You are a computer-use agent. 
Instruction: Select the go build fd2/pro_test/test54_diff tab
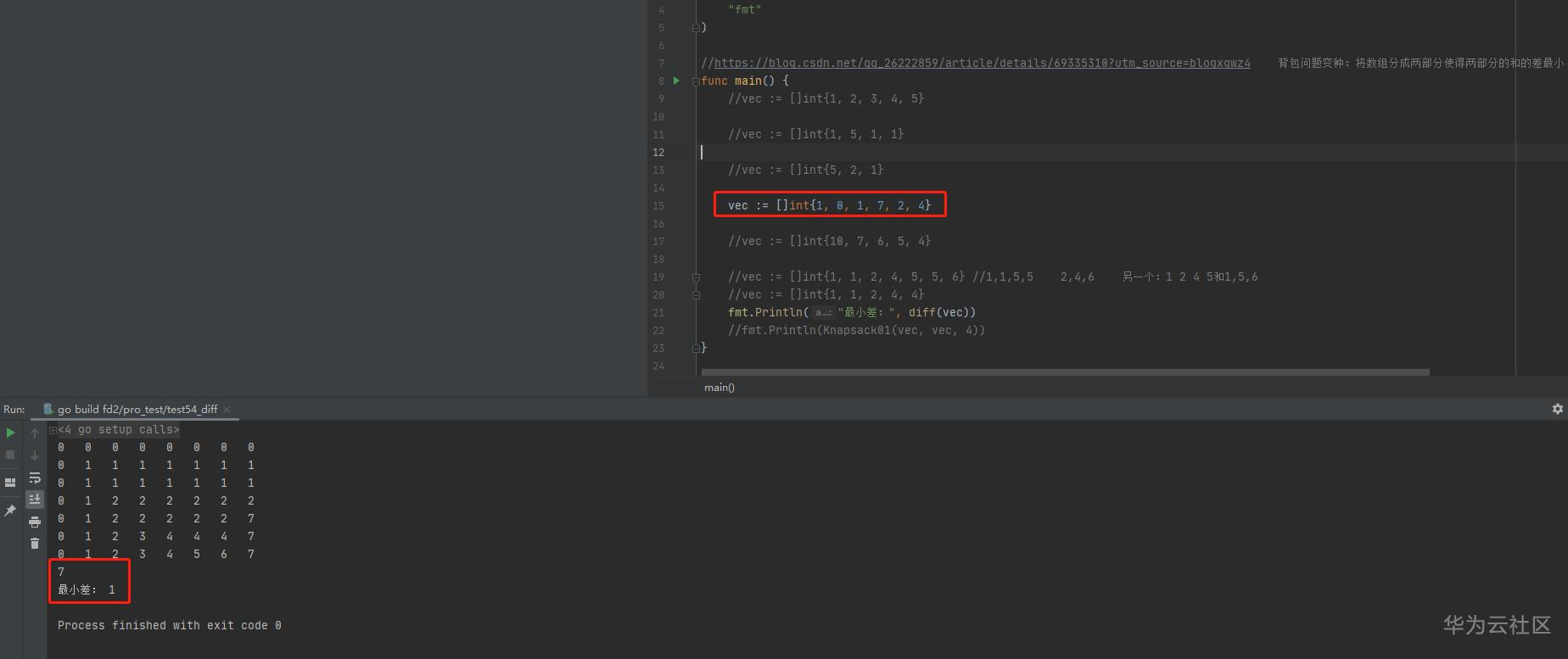tap(137, 409)
